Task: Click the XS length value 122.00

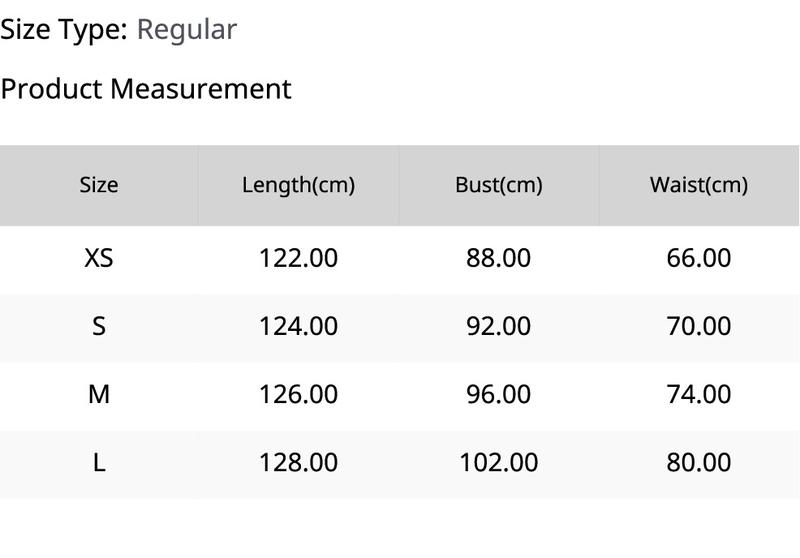Action: coord(298,258)
